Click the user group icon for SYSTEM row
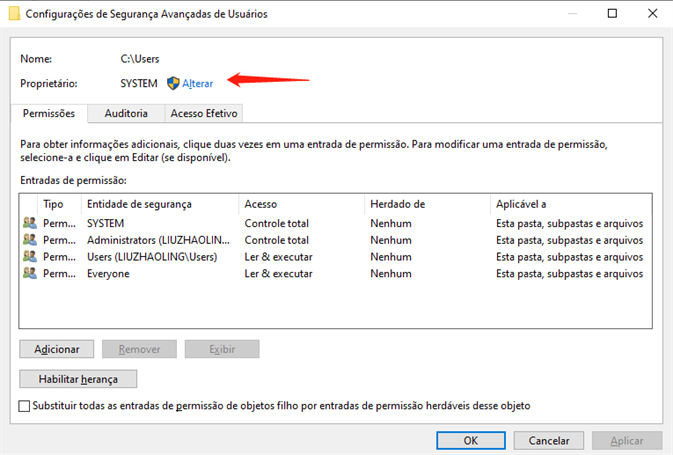This screenshot has height=455, width=673. tap(30, 223)
